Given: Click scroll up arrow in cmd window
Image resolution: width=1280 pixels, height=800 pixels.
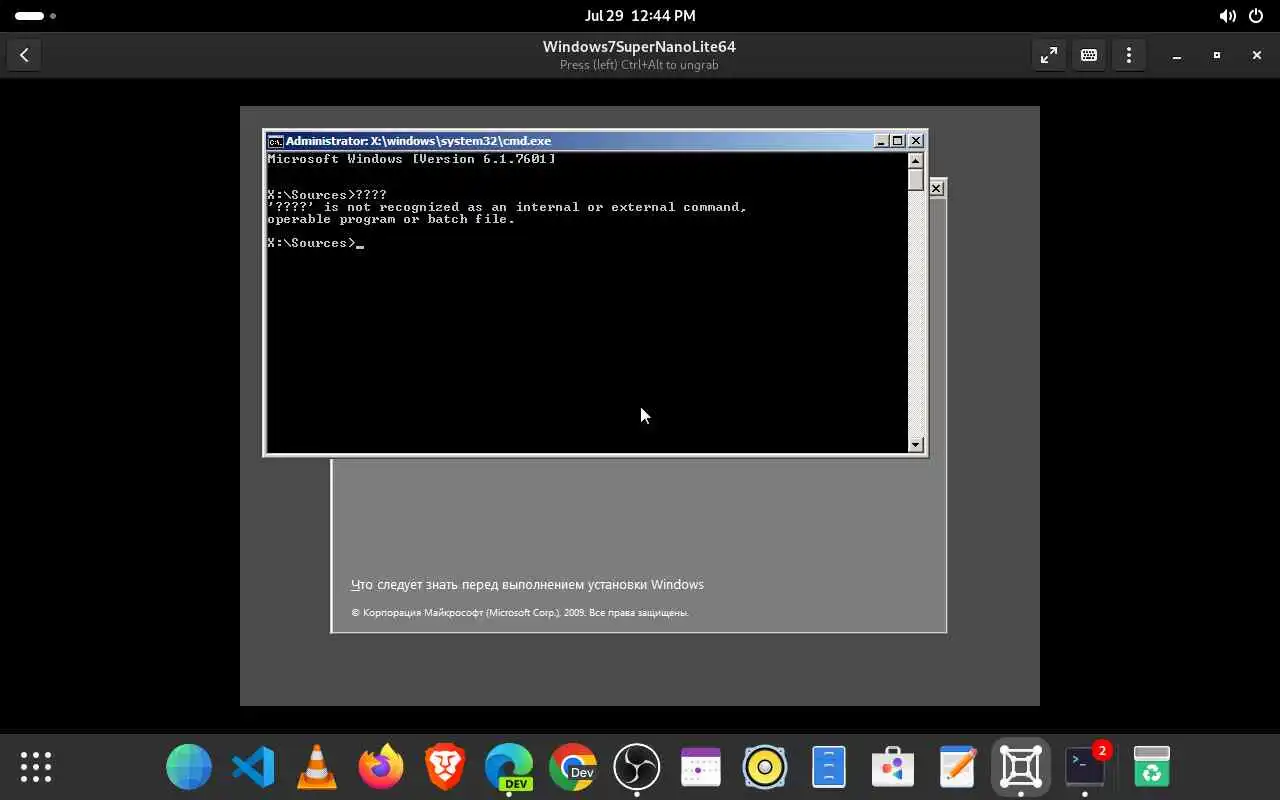Looking at the screenshot, I should (915, 160).
